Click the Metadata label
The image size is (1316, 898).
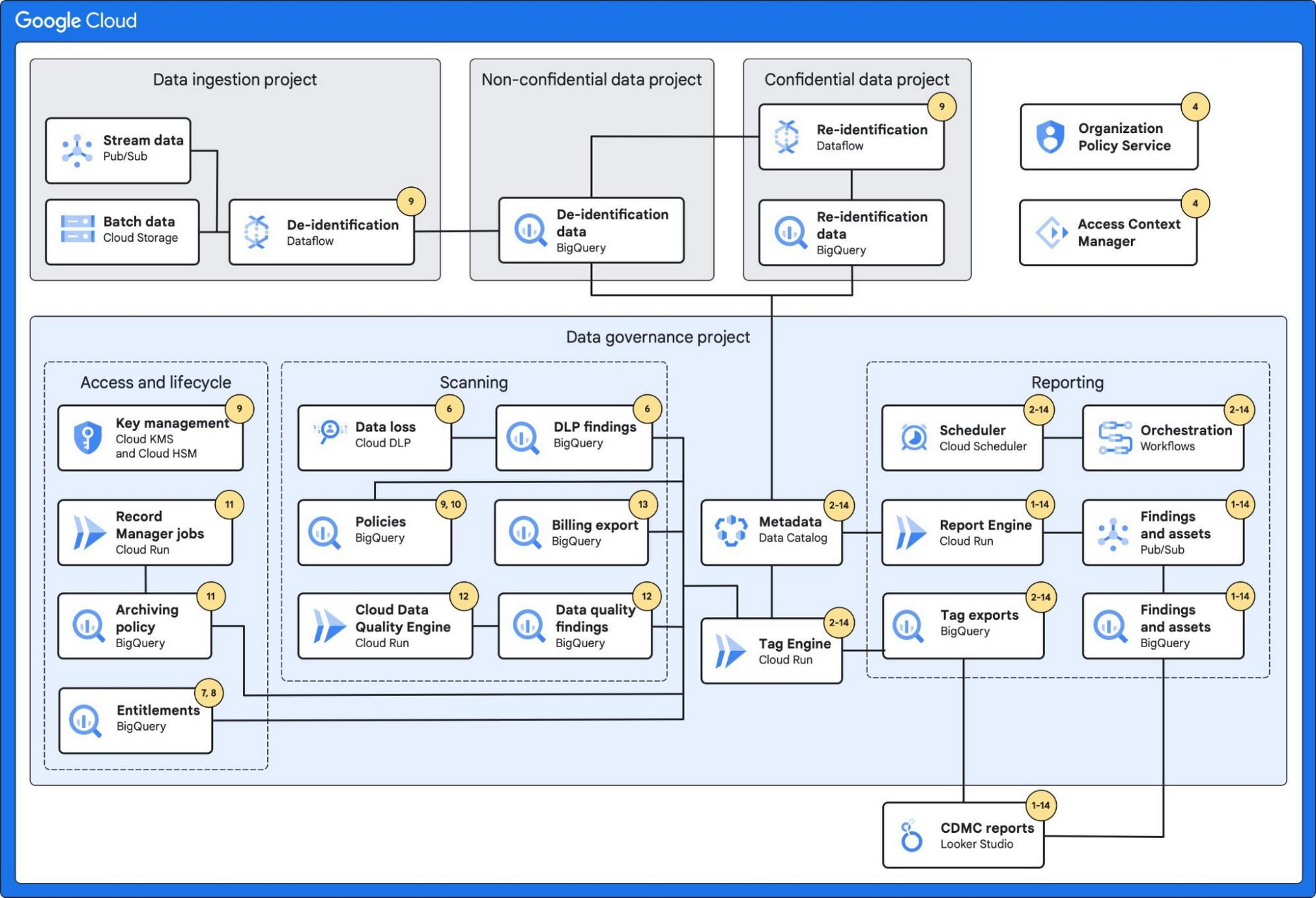(790, 522)
